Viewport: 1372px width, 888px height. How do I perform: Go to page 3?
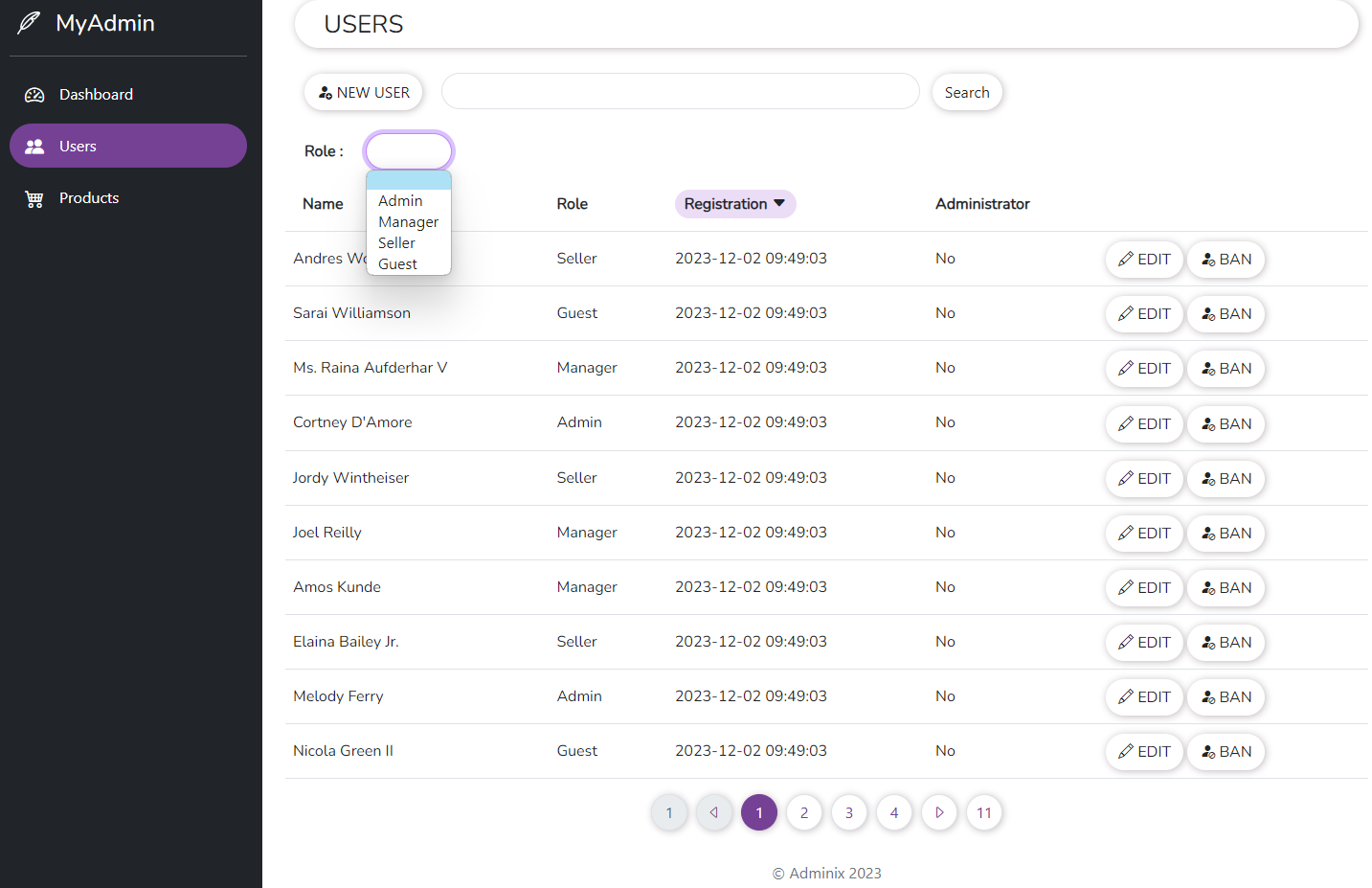click(849, 813)
